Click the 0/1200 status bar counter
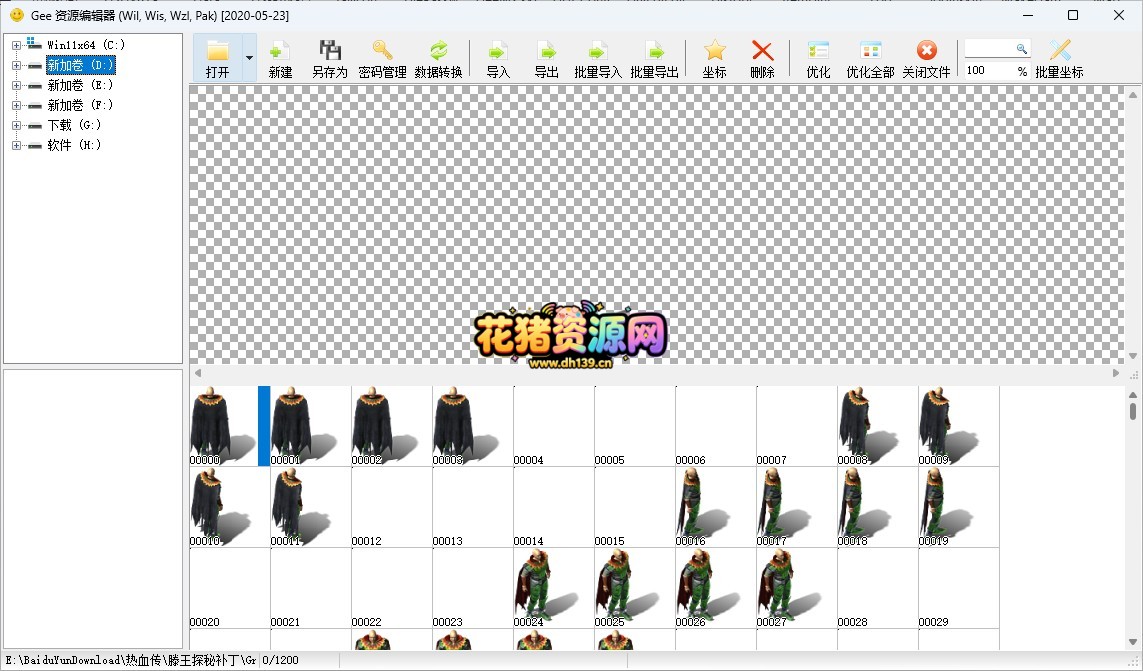 pos(281,660)
